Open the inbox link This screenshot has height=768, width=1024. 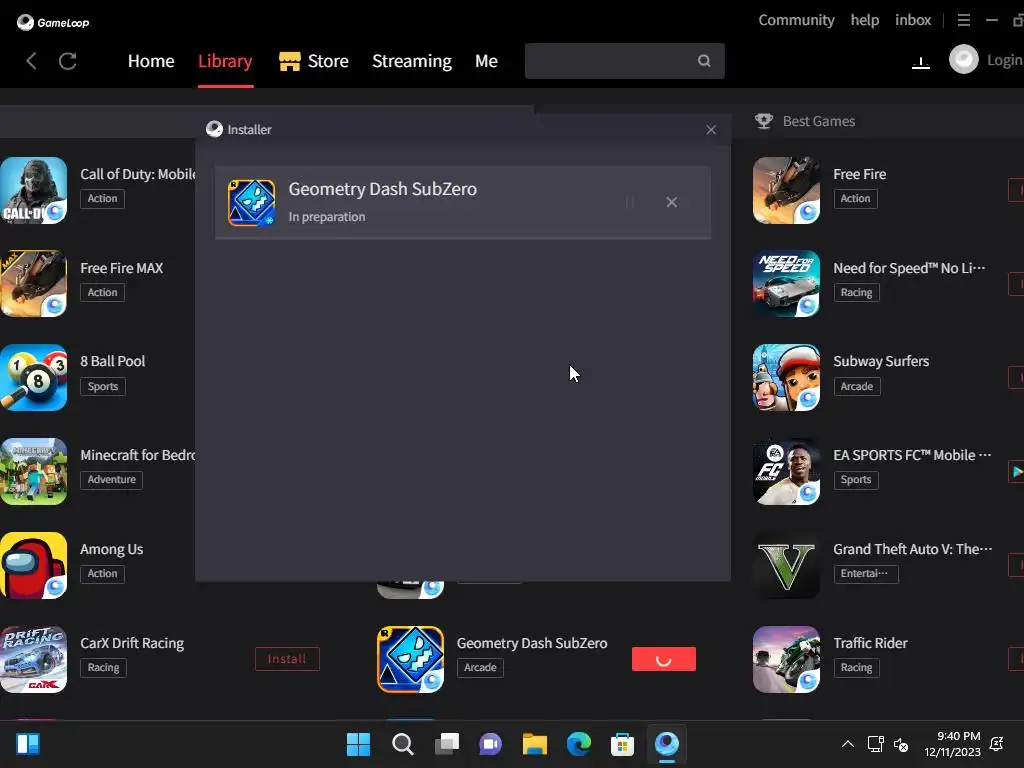tap(913, 20)
